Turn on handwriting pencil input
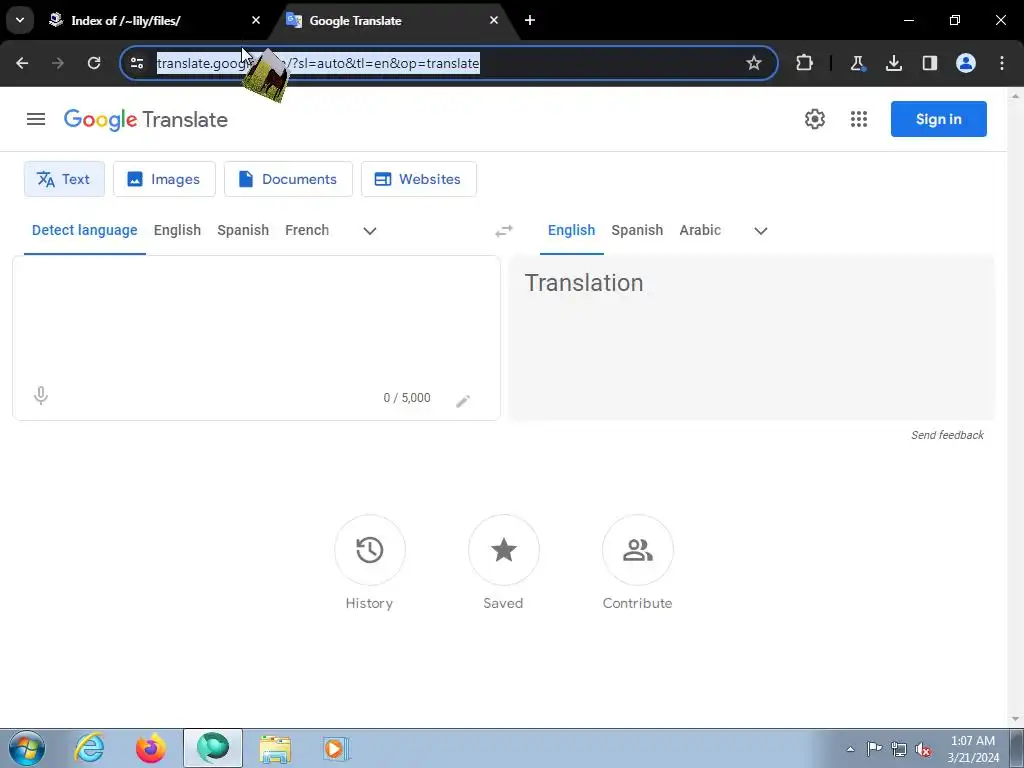Screen dimensions: 1024x768 [x=463, y=400]
